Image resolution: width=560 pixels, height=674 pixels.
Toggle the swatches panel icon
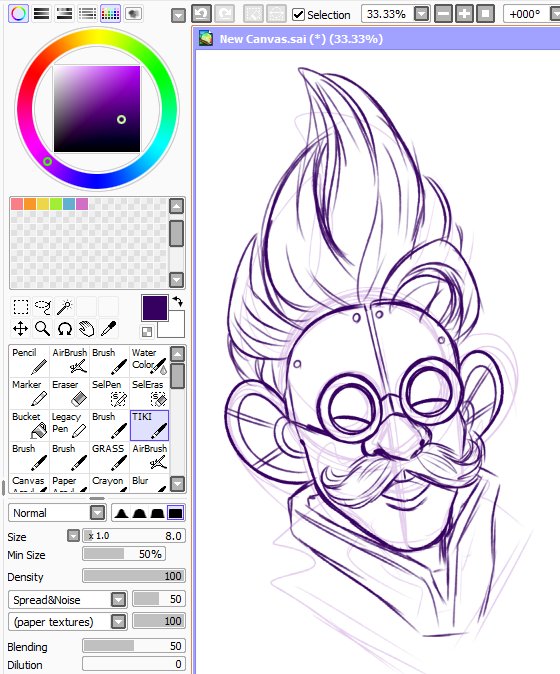[x=110, y=14]
